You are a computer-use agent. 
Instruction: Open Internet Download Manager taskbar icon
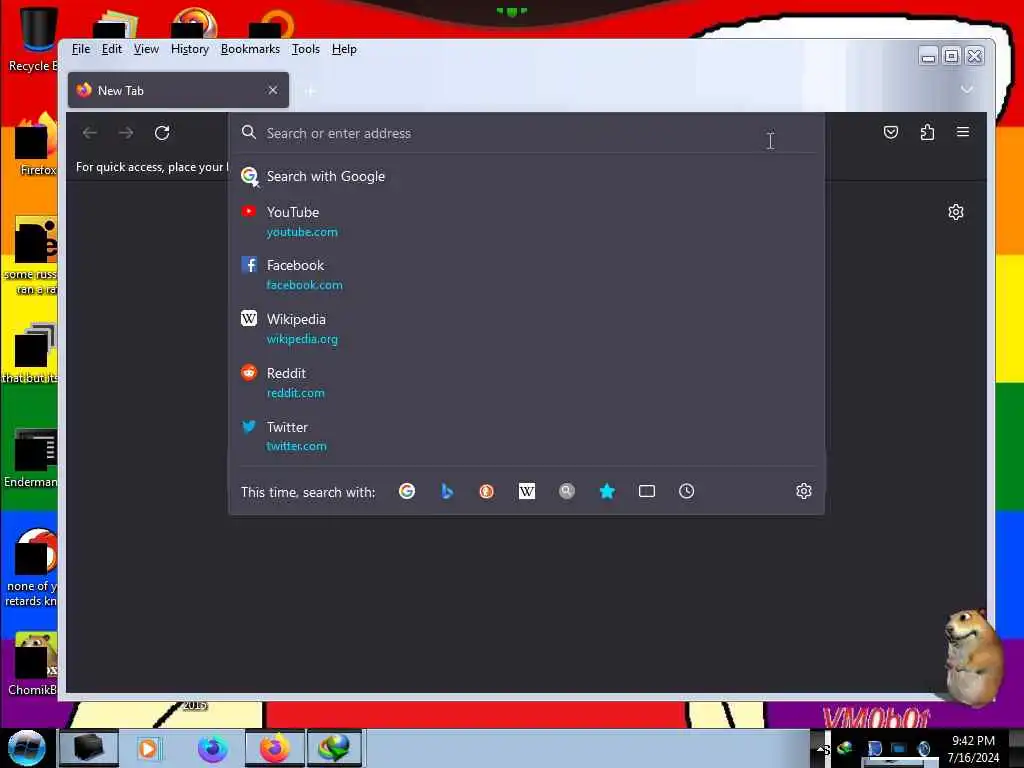coord(334,748)
